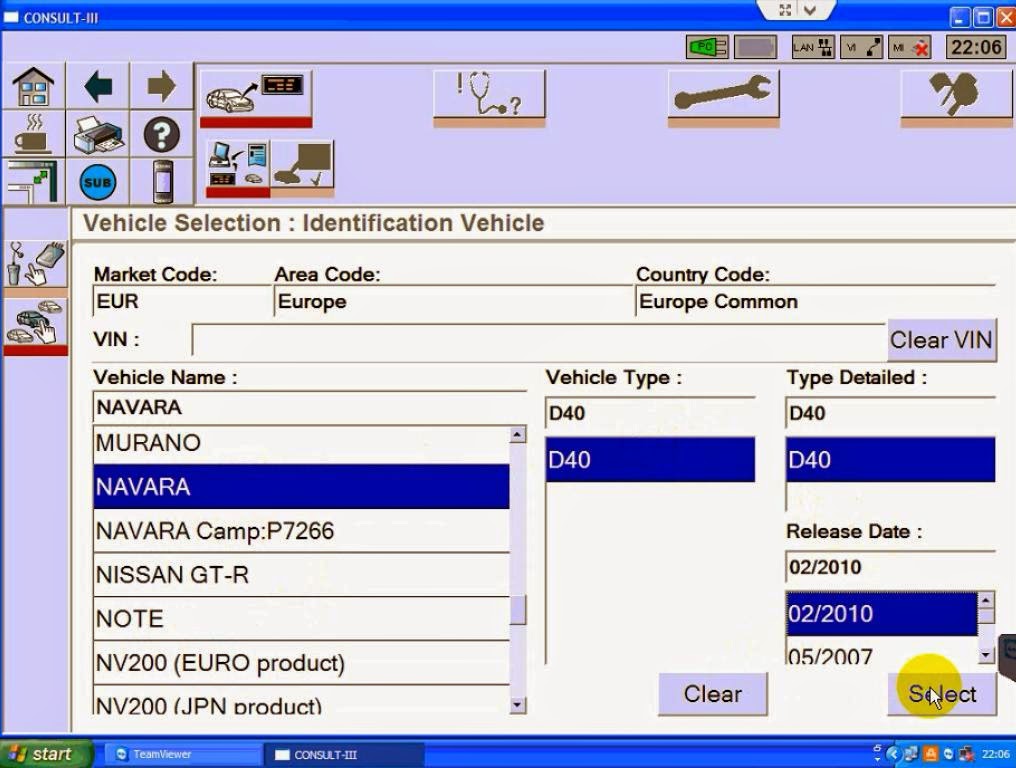Click the printer icon
Viewport: 1016px width, 768px height.
click(x=98, y=134)
